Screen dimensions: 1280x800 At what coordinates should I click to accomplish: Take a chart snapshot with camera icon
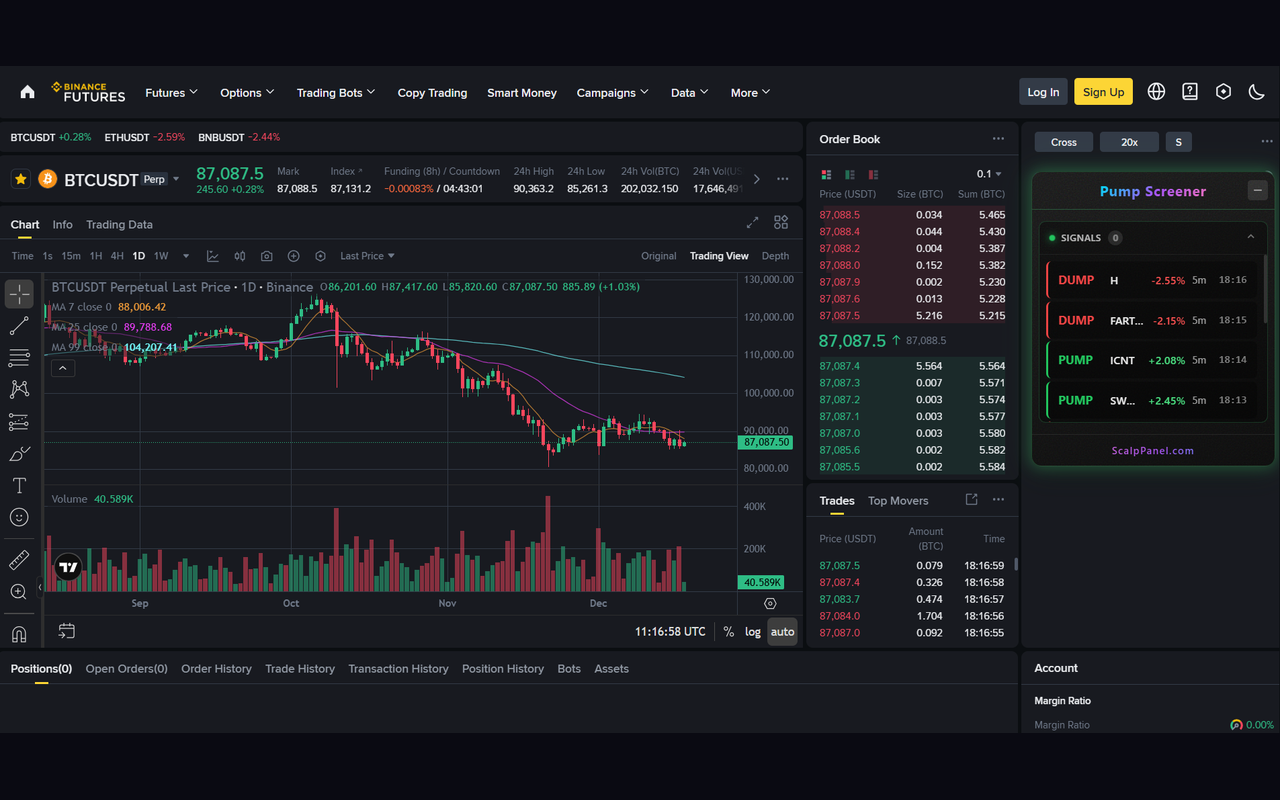[267, 256]
